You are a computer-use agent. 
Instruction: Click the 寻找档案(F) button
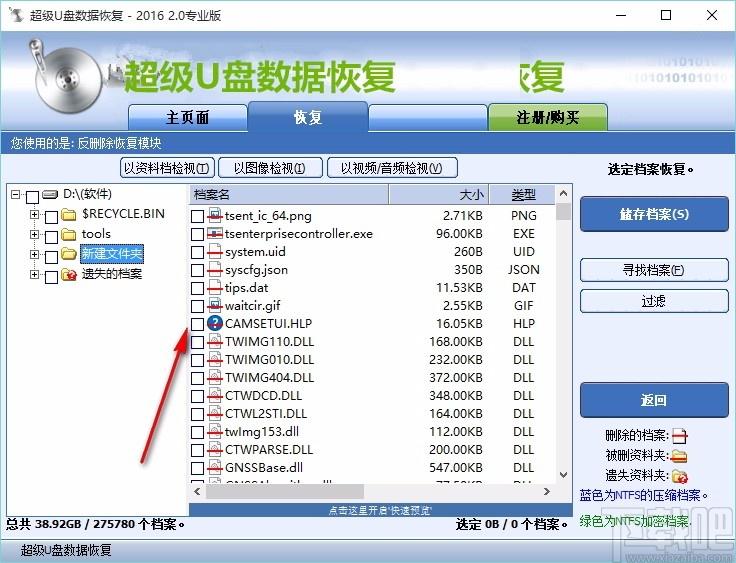coord(654,270)
